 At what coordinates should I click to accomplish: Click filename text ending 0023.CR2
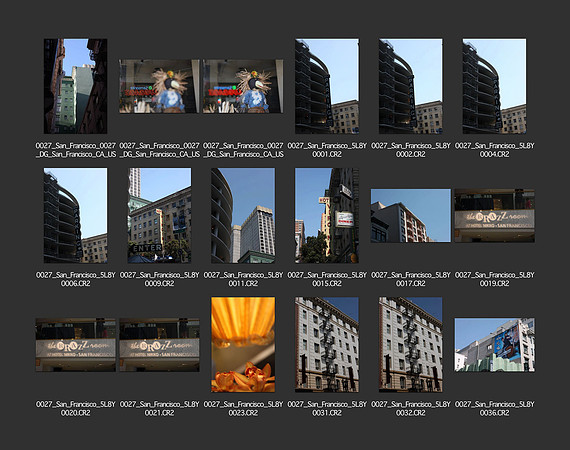[x=243, y=408]
